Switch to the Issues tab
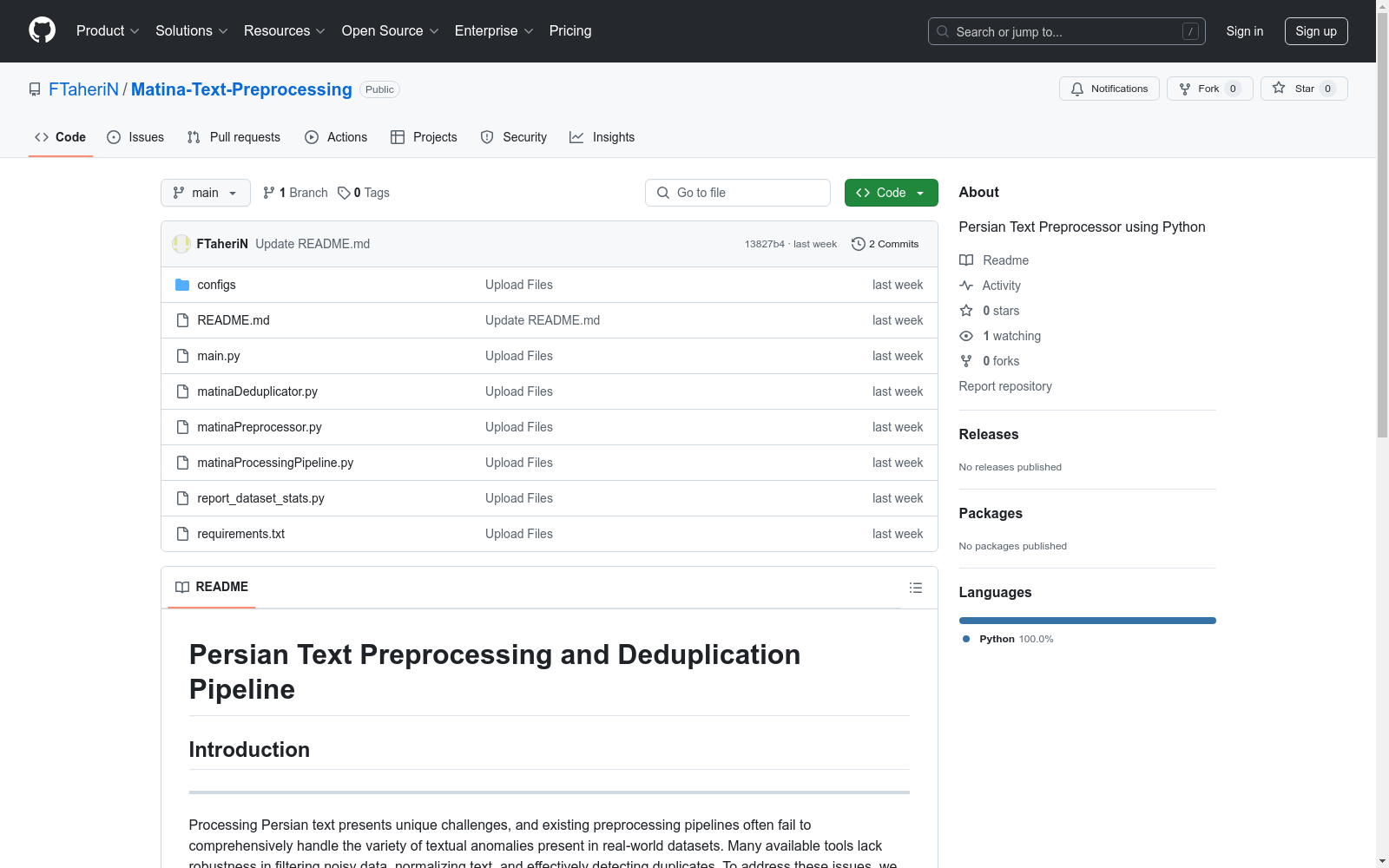 tap(135, 137)
